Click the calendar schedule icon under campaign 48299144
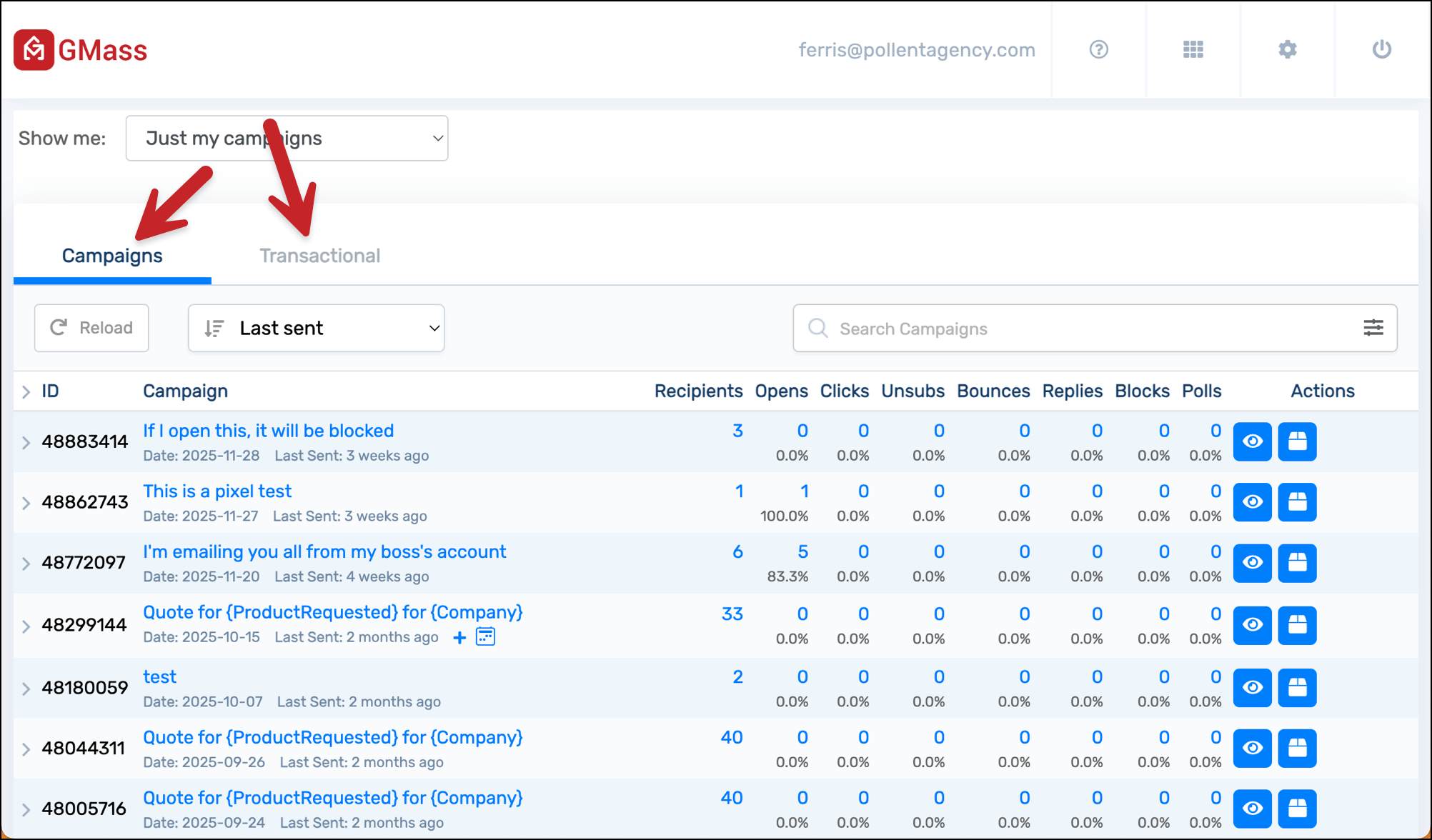The image size is (1432, 840). (485, 636)
